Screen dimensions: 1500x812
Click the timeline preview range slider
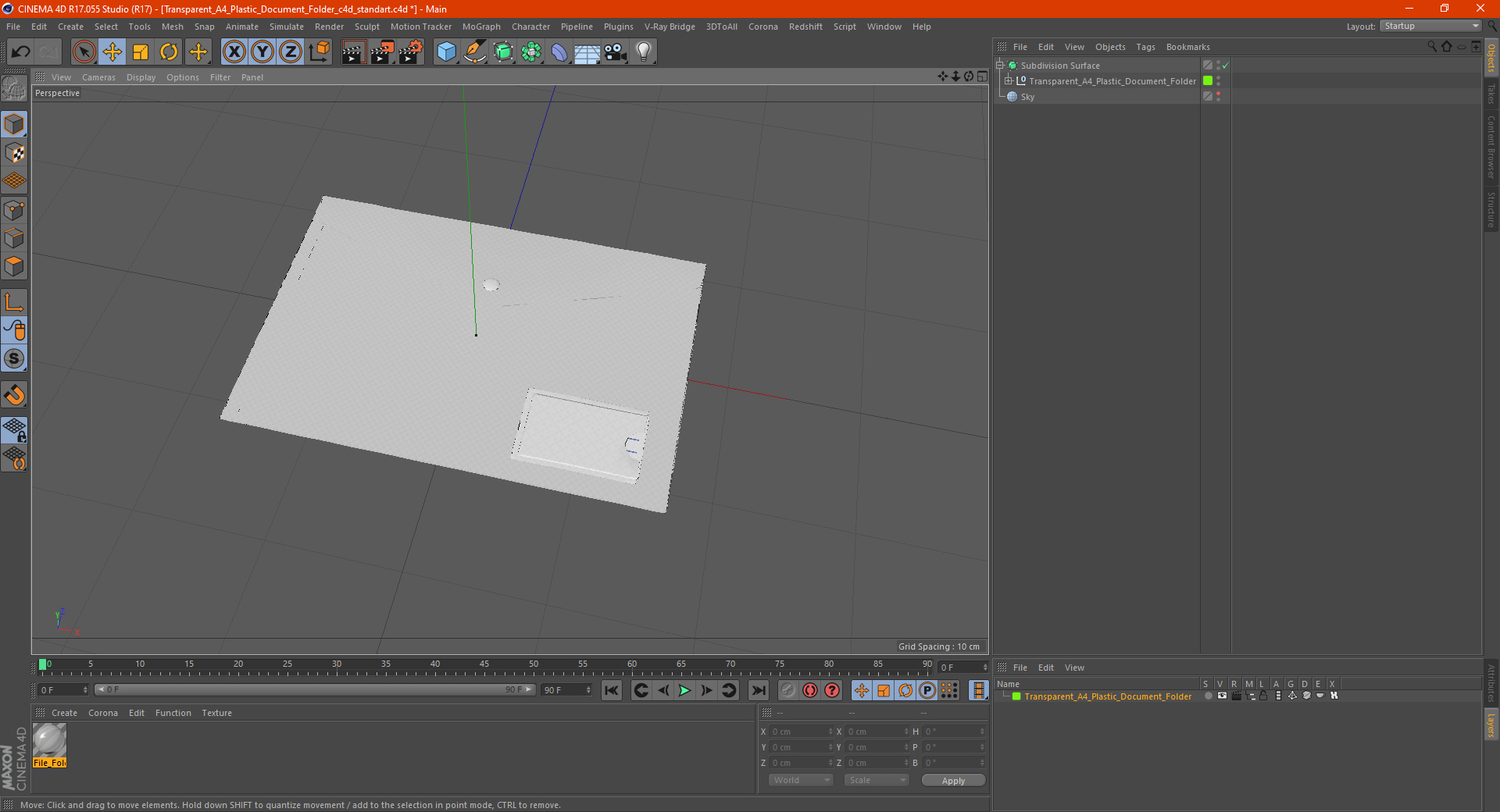[x=315, y=689]
